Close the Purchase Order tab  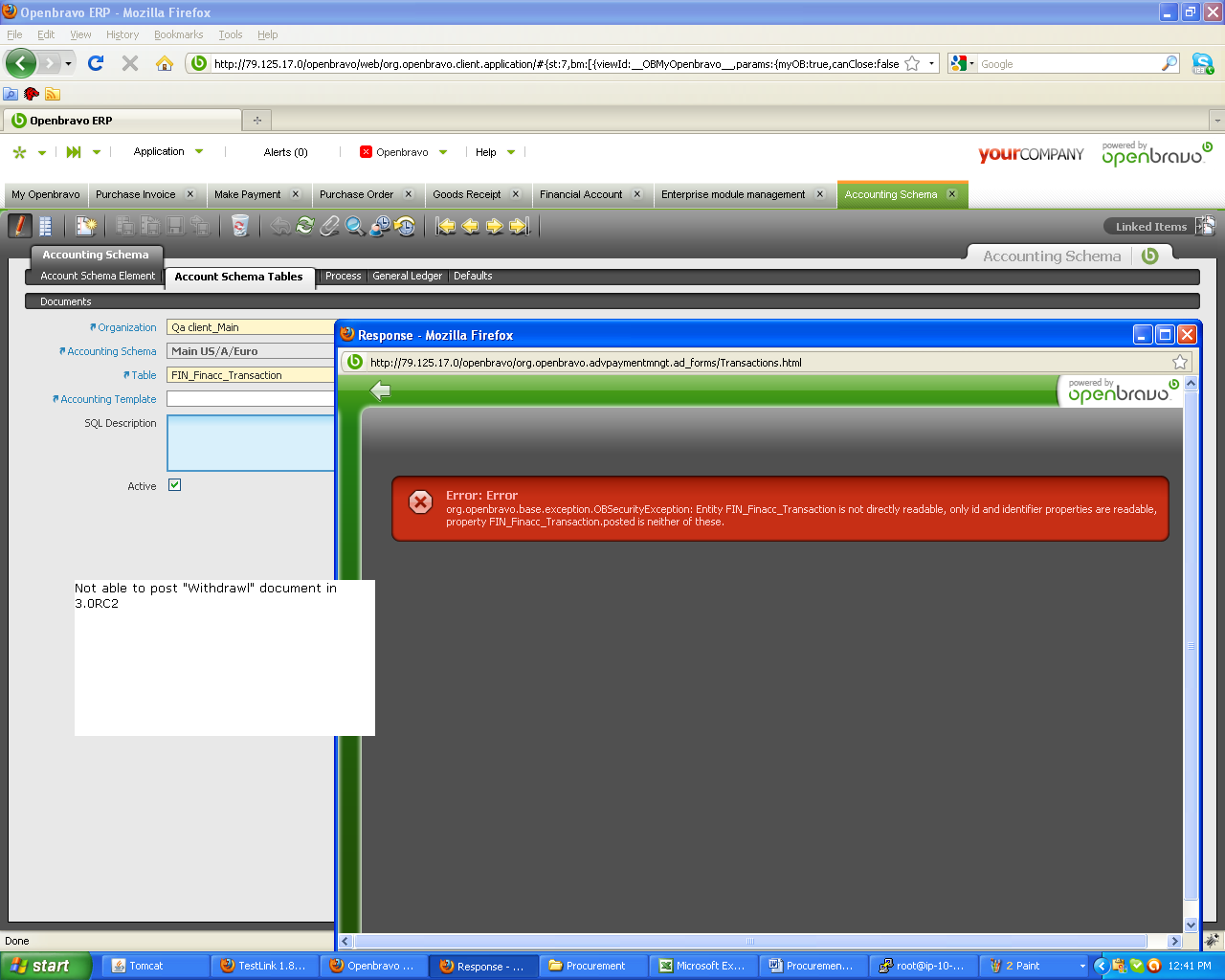coord(409,194)
